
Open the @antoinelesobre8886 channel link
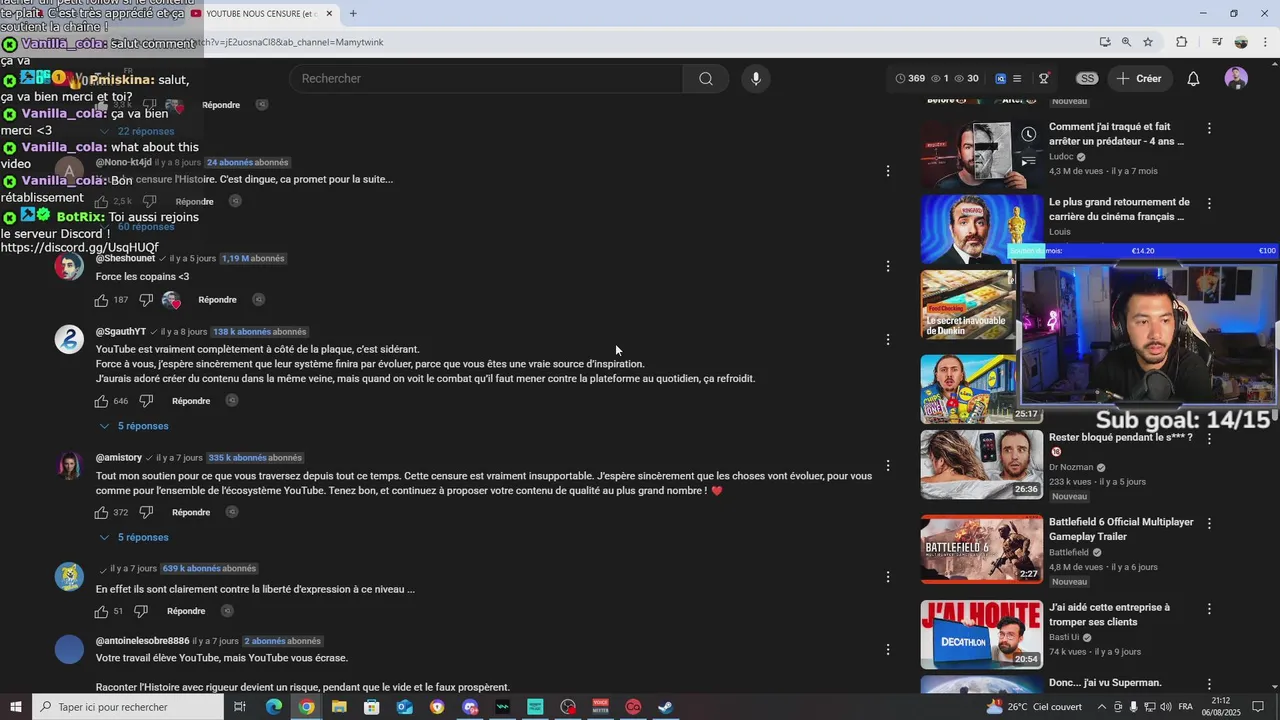[x=142, y=641]
